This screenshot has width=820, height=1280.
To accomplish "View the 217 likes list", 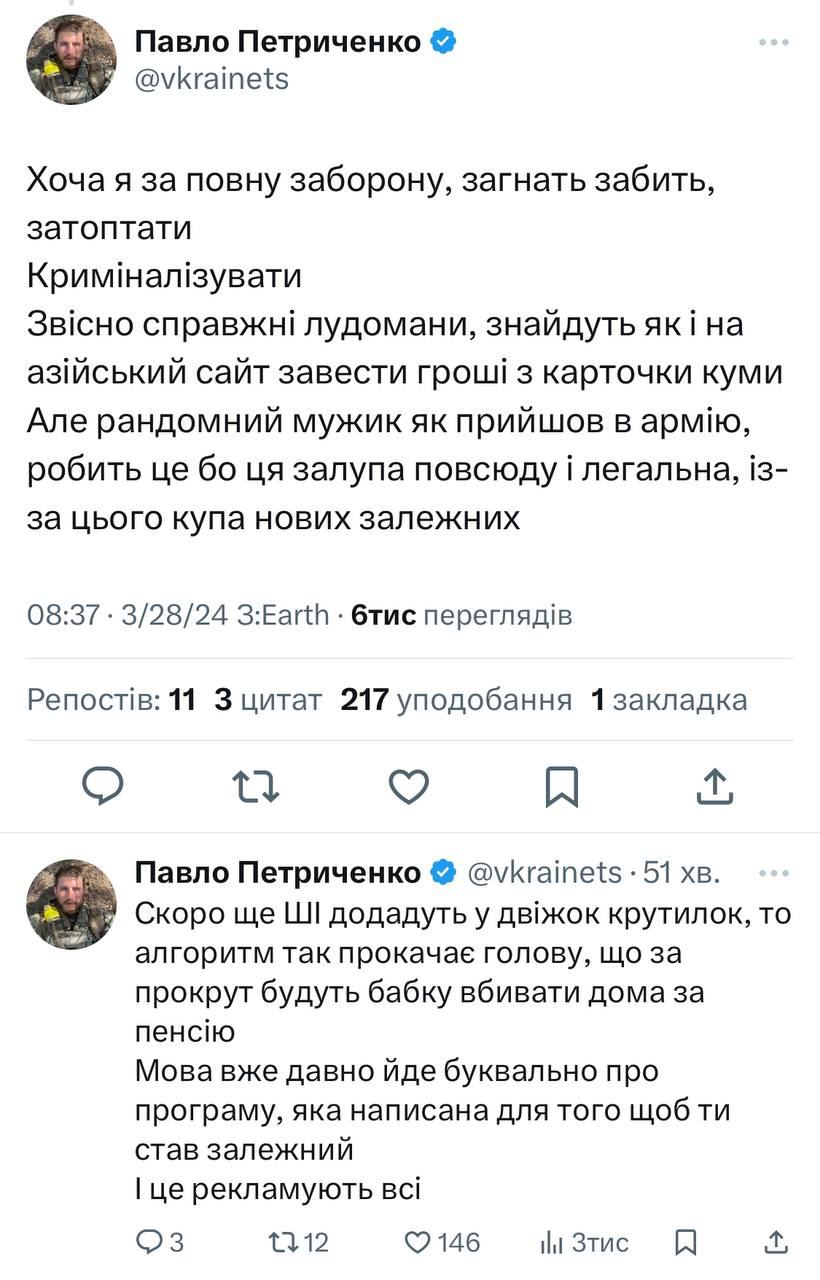I will 456,700.
